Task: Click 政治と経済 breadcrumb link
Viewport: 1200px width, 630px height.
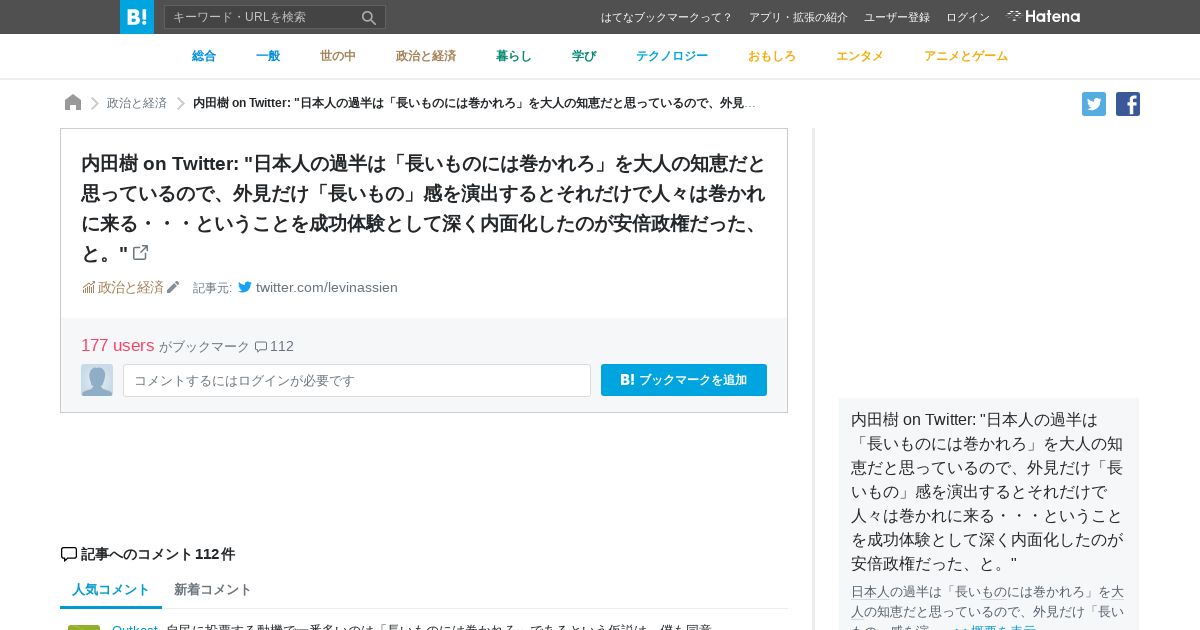Action: 137,103
